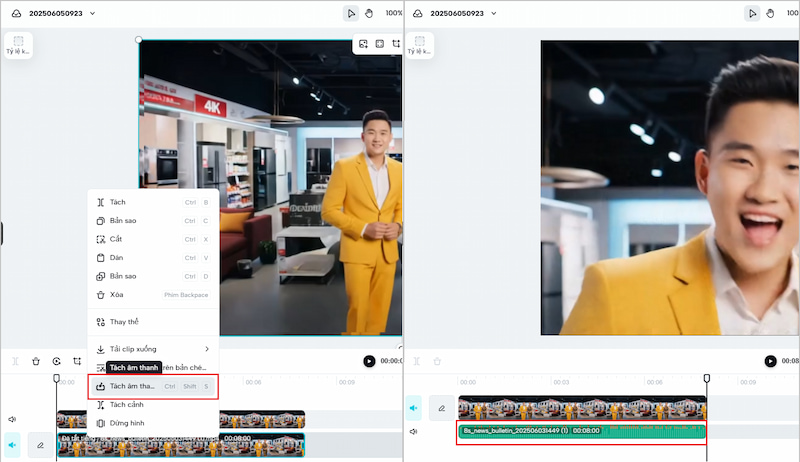Image resolution: width=800 pixels, height=462 pixels.
Task: Click the playhead marker in left timeline
Action: point(57,378)
